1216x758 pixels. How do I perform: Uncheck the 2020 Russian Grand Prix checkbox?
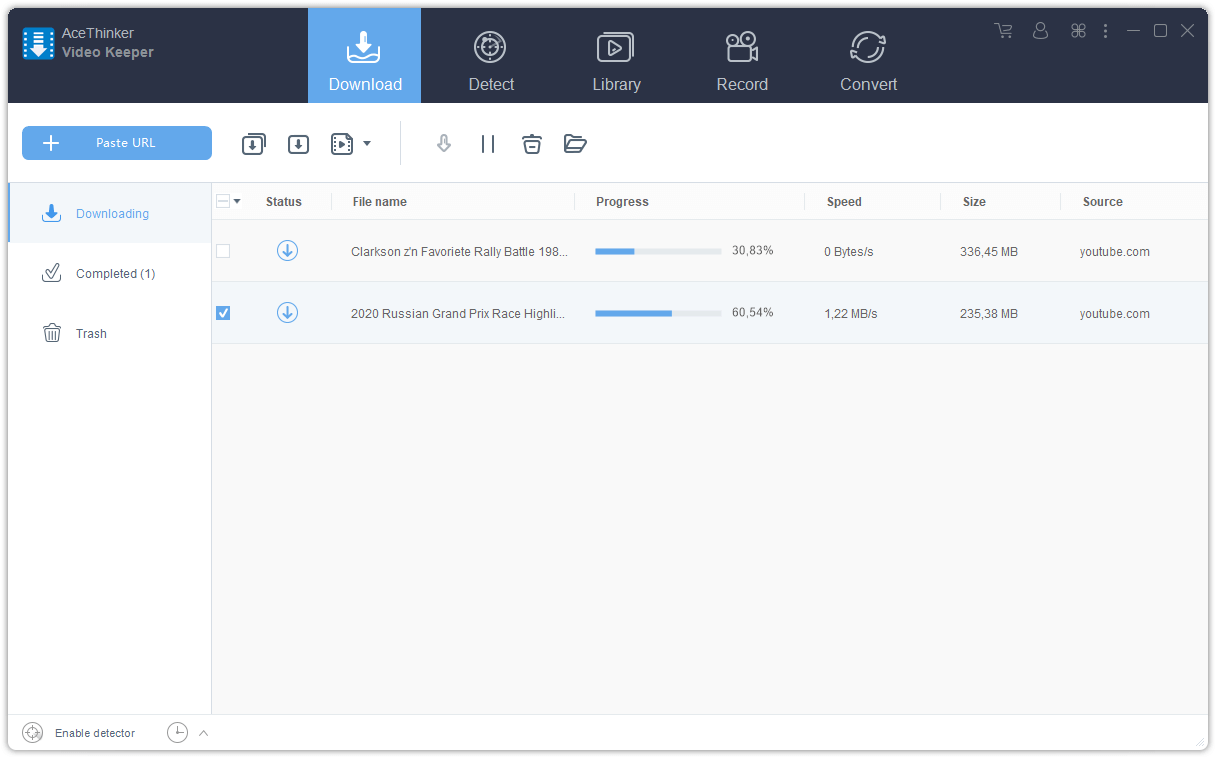pyautogui.click(x=223, y=313)
